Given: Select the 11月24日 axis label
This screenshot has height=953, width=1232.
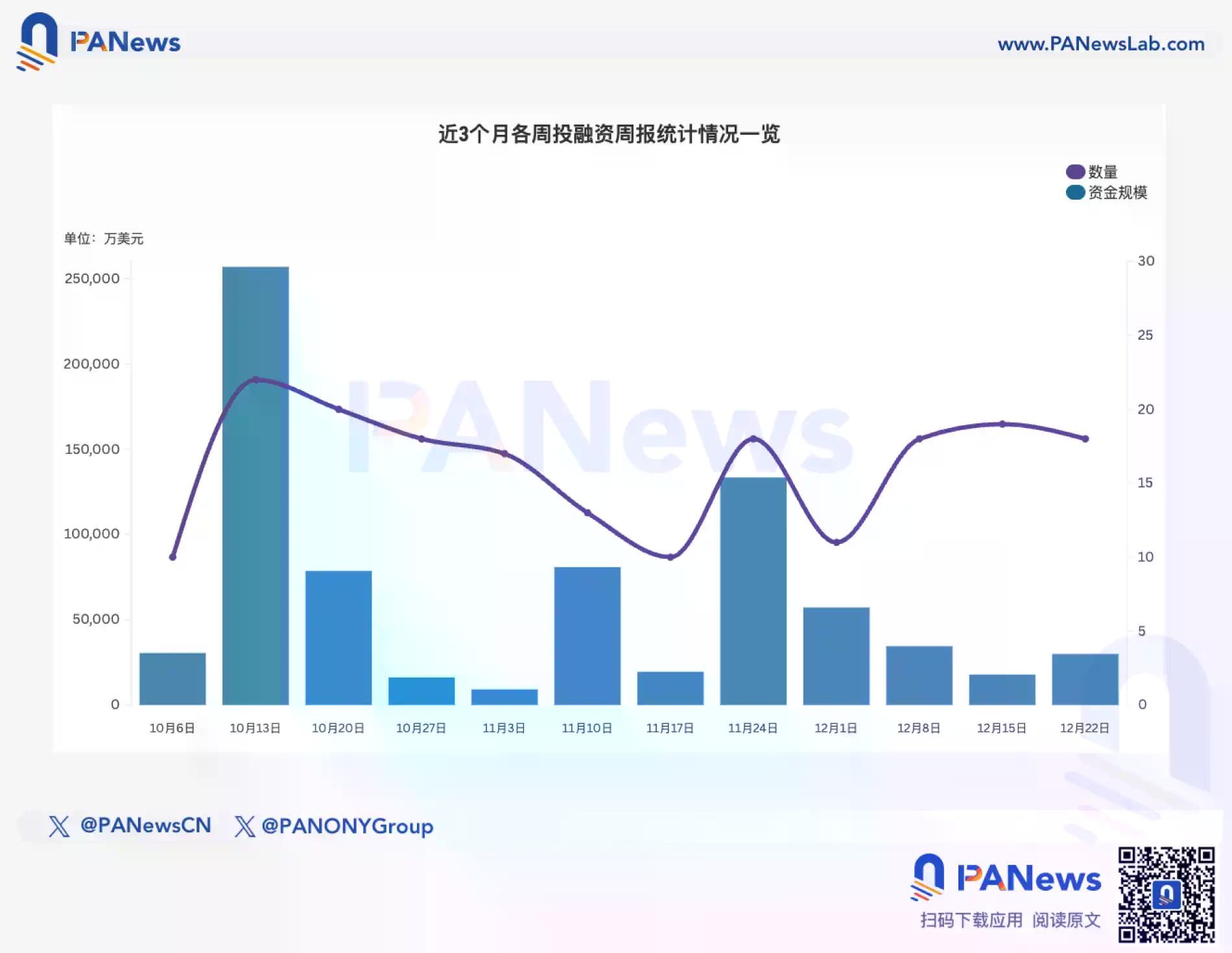Looking at the screenshot, I should click(x=753, y=727).
